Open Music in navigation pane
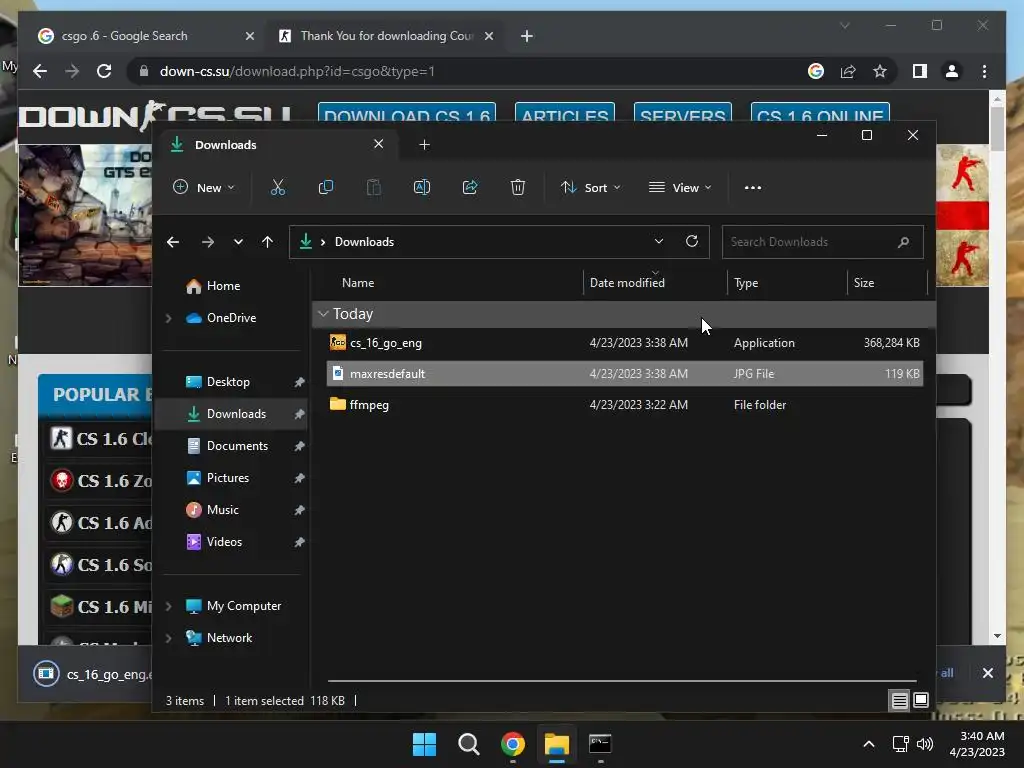 223,510
